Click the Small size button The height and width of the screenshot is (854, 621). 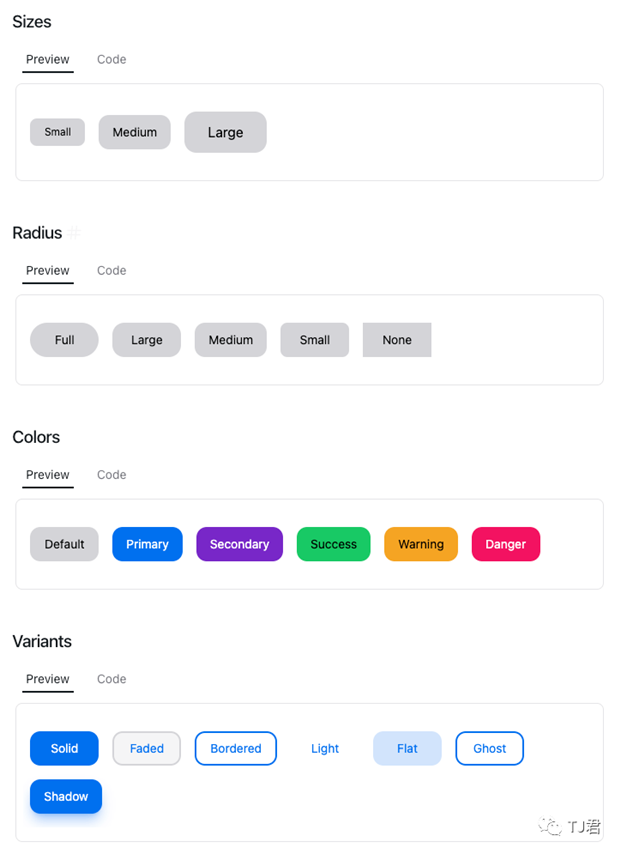tap(57, 132)
